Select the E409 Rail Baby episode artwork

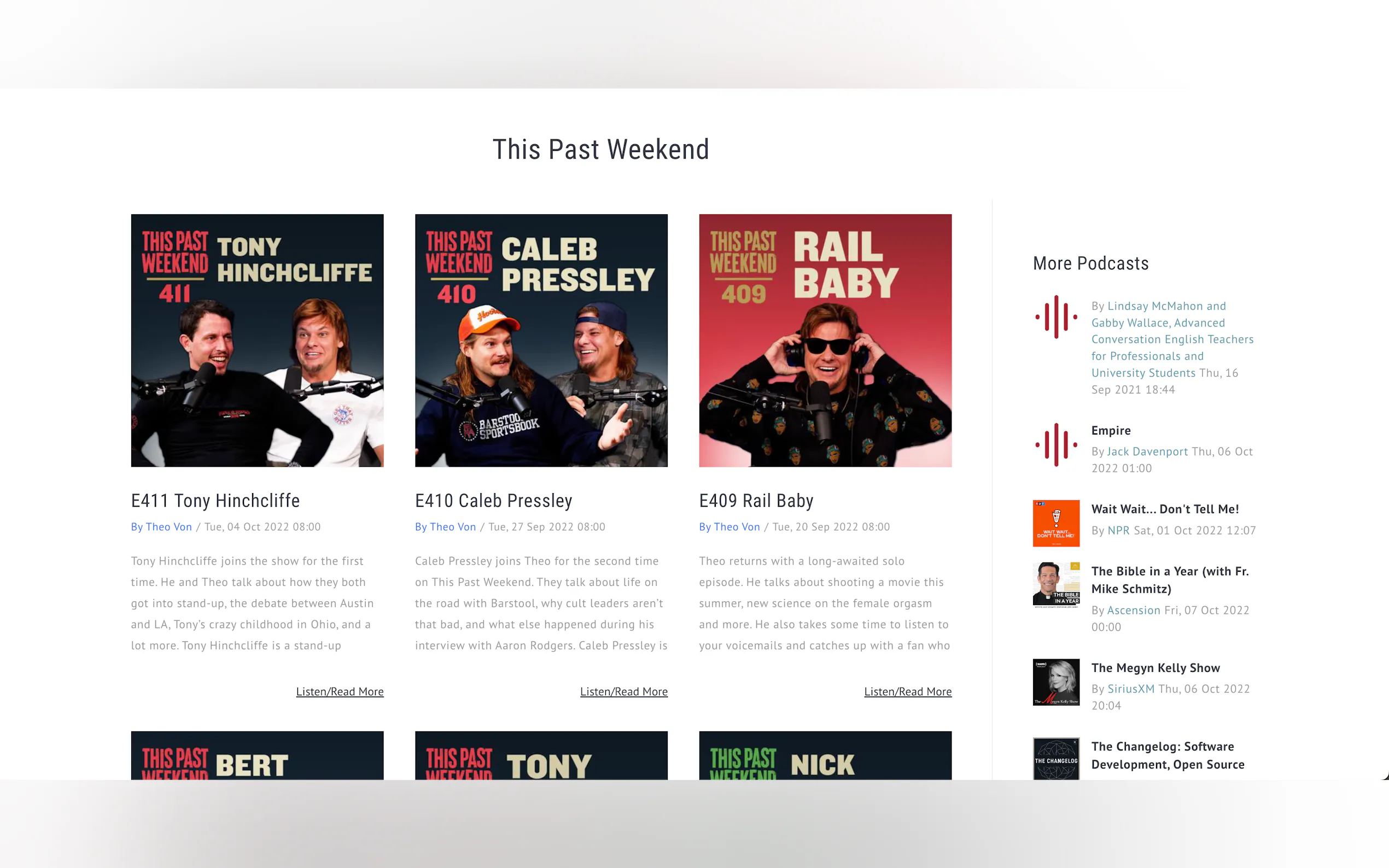tap(825, 341)
